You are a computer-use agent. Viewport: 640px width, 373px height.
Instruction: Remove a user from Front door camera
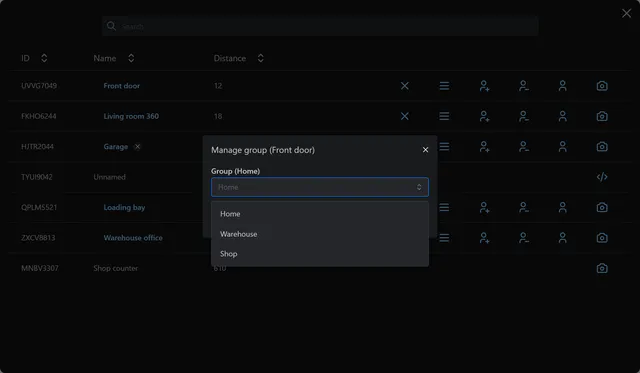(x=523, y=86)
